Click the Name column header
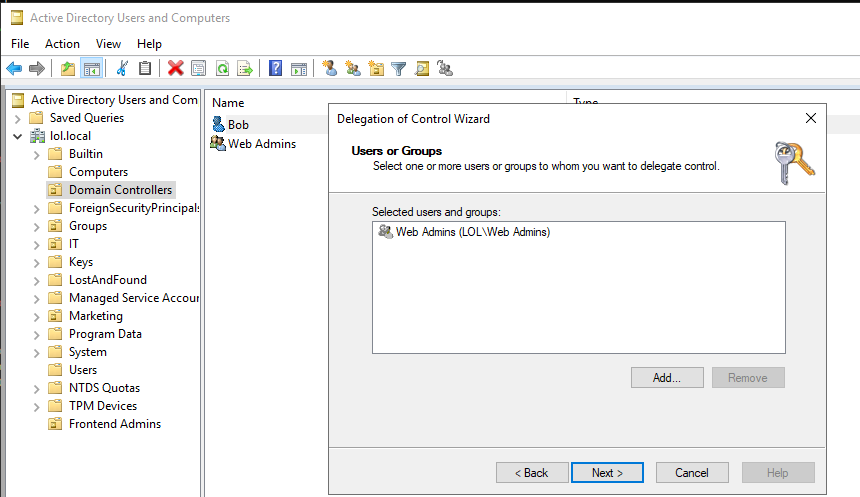Viewport: 860px width, 497px height. (228, 103)
